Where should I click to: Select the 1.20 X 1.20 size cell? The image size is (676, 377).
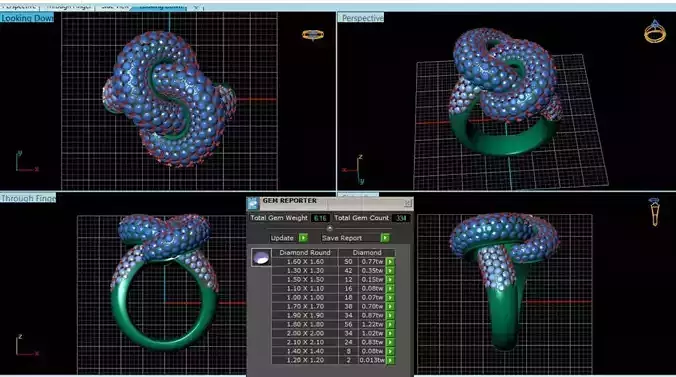pos(305,360)
